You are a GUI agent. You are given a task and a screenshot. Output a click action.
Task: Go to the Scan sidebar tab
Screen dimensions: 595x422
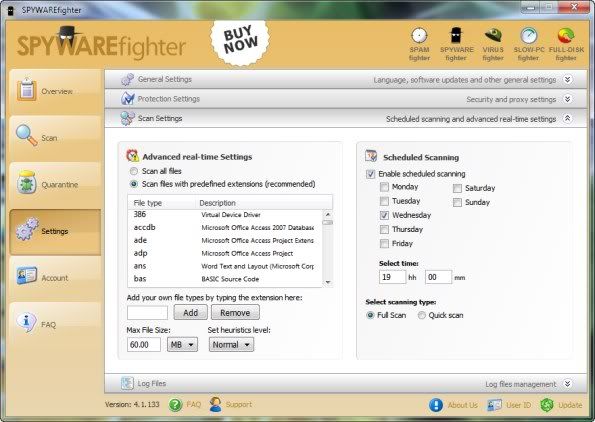pyautogui.click(x=55, y=138)
